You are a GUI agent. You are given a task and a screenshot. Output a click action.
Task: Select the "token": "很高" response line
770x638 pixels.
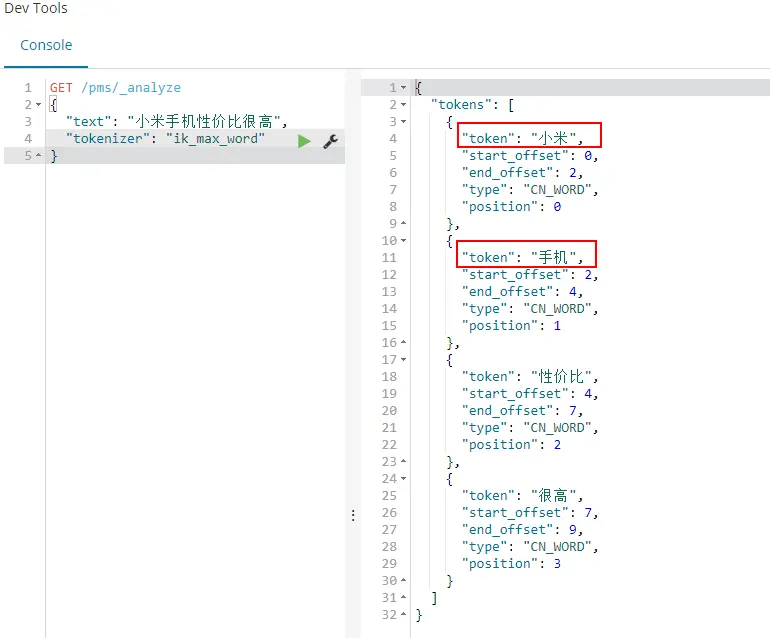522,496
